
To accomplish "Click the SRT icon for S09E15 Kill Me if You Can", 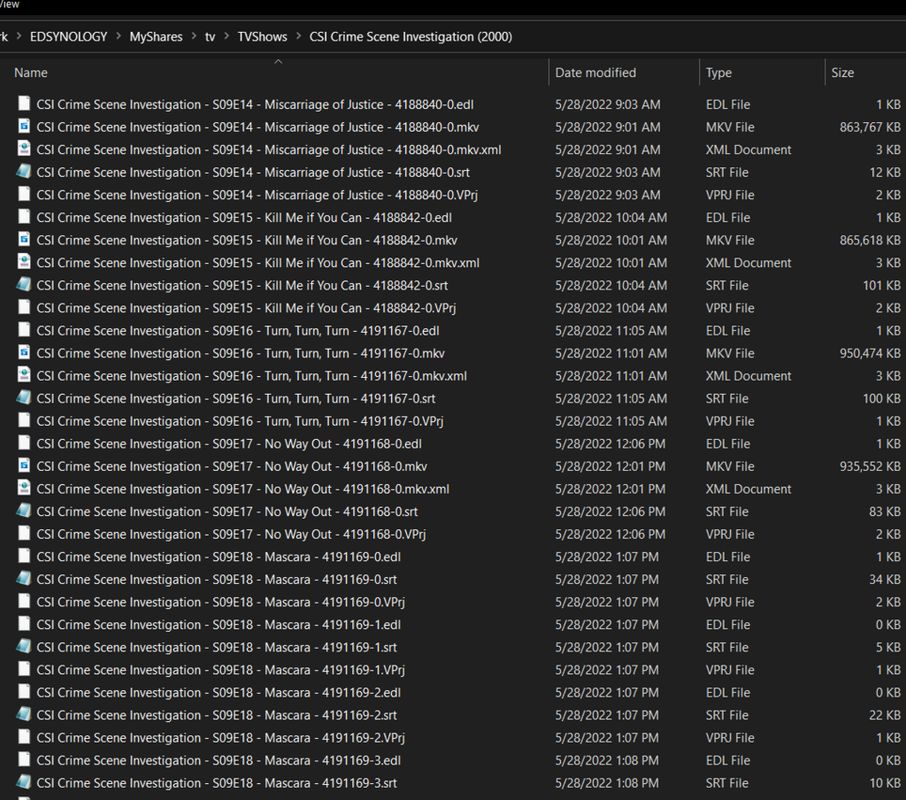I will (24, 285).
